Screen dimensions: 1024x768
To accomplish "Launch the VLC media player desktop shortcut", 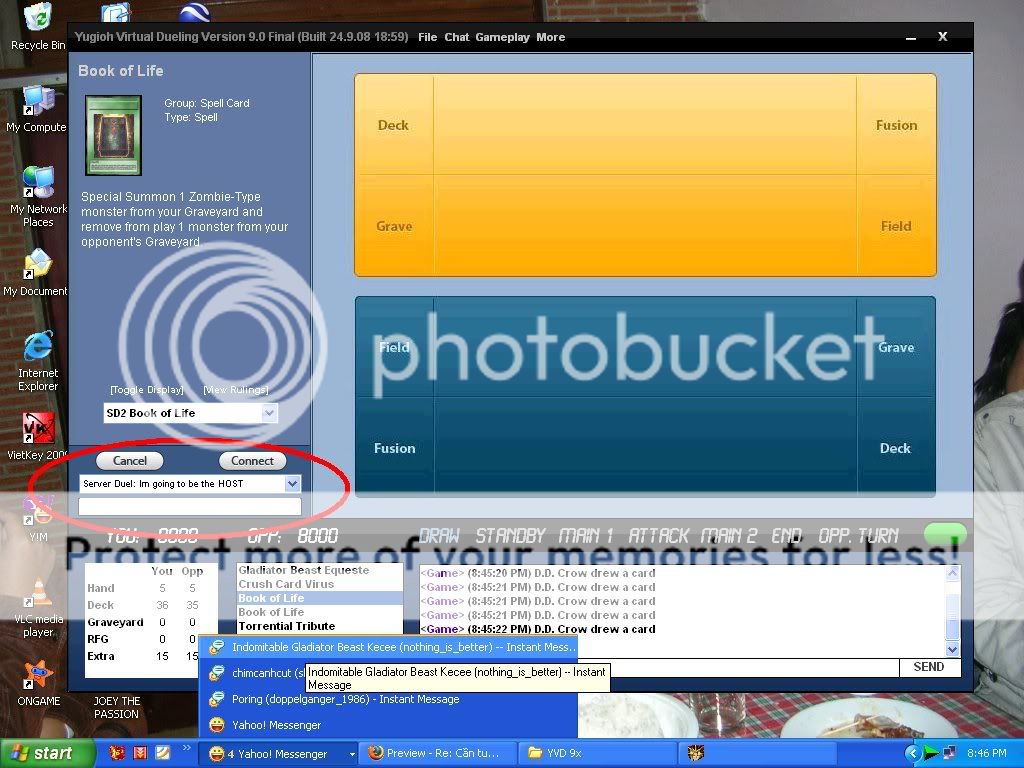I will pos(39,607).
